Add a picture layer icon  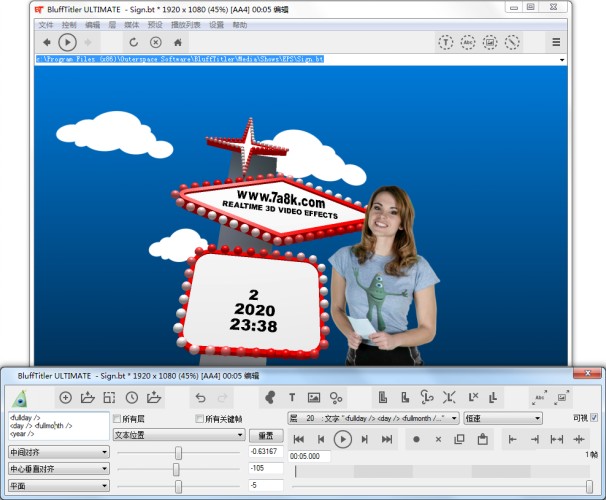tap(314, 397)
